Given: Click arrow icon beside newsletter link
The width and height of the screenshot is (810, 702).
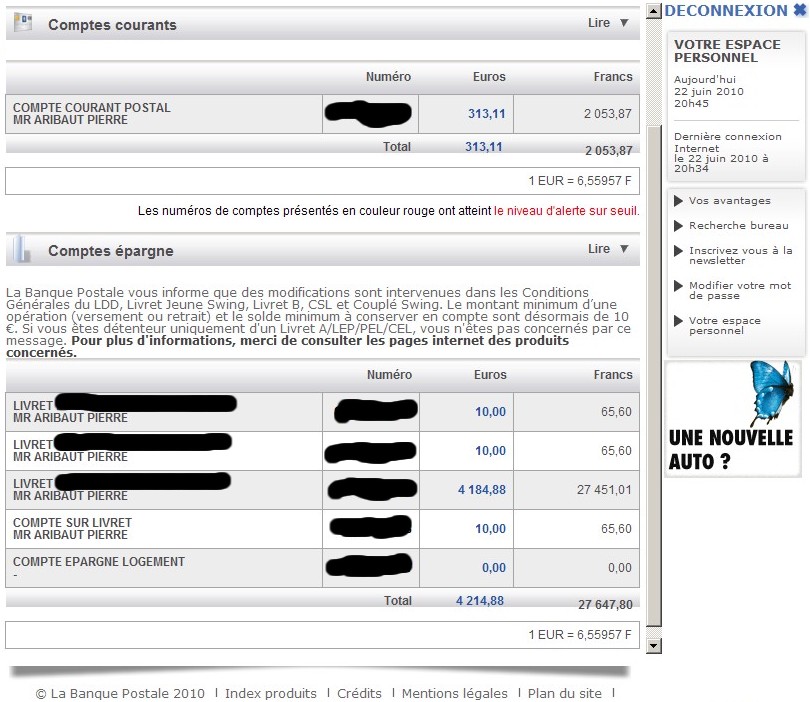Looking at the screenshot, I should click(679, 251).
